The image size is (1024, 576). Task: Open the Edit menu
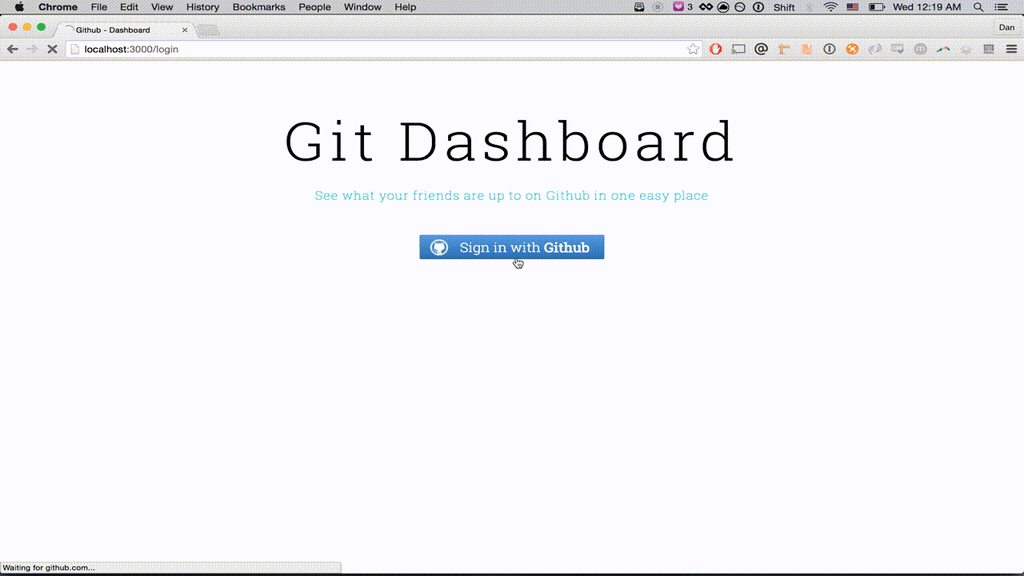(x=129, y=7)
